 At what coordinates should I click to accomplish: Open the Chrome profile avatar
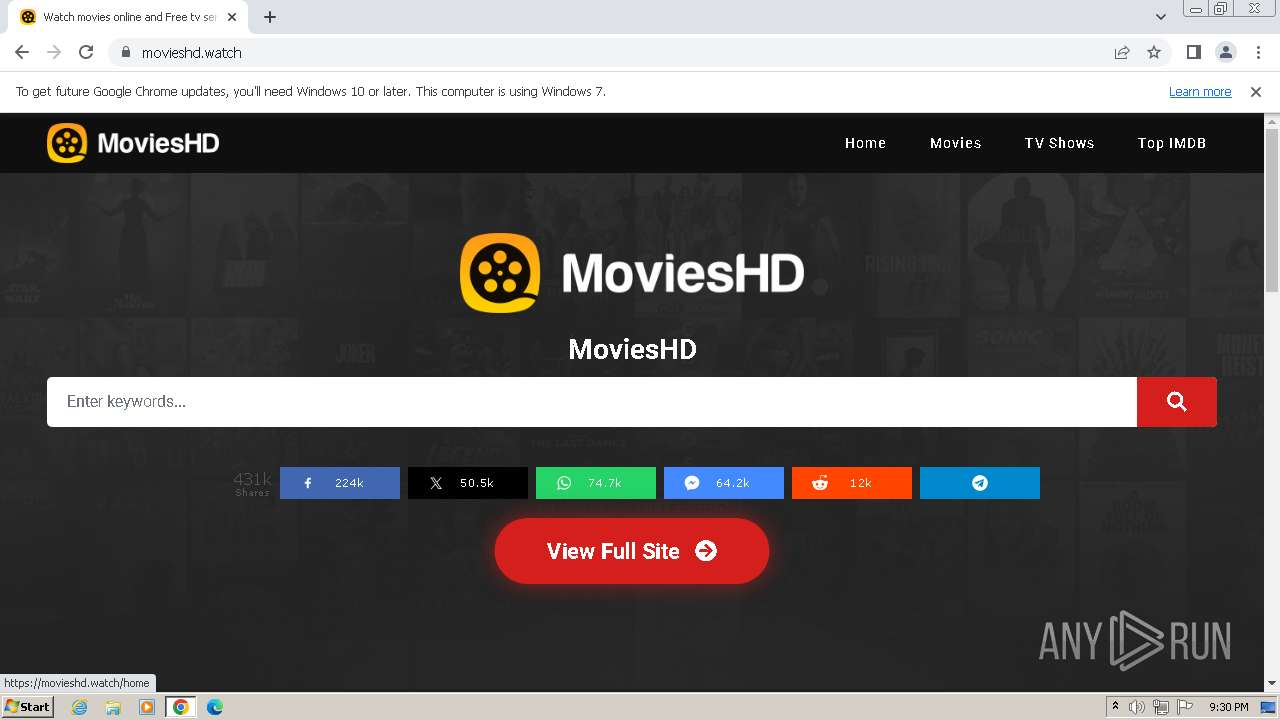click(1225, 53)
